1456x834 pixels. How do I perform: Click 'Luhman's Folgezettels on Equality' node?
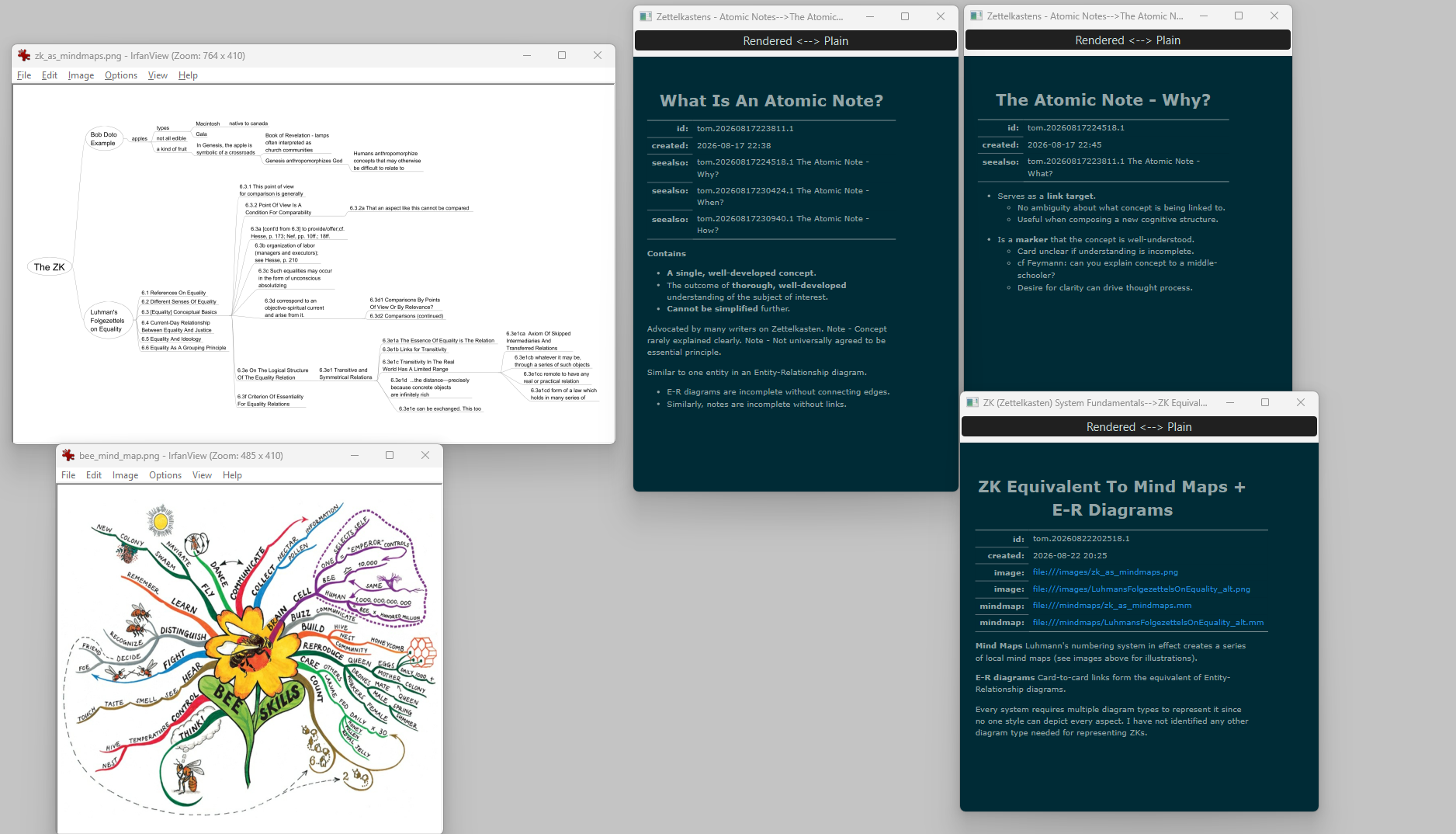[107, 320]
